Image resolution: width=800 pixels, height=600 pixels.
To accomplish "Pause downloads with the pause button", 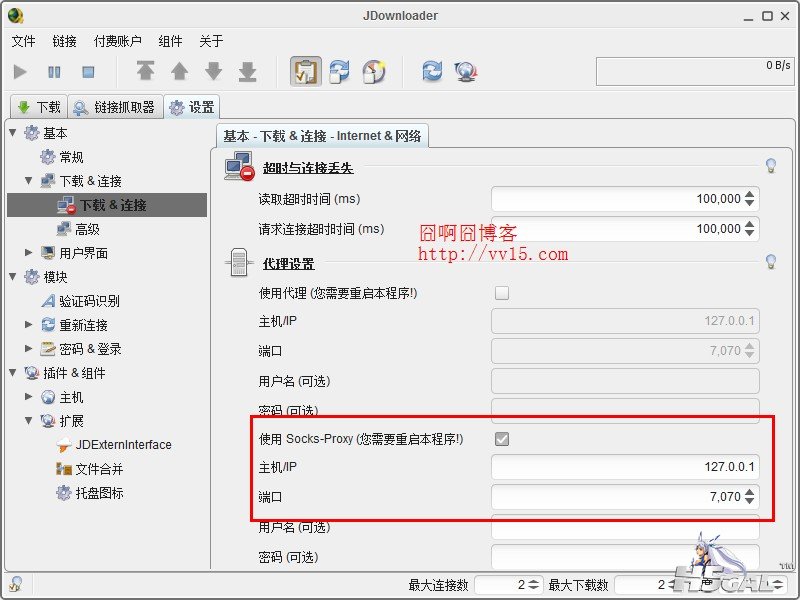I will 54,71.
